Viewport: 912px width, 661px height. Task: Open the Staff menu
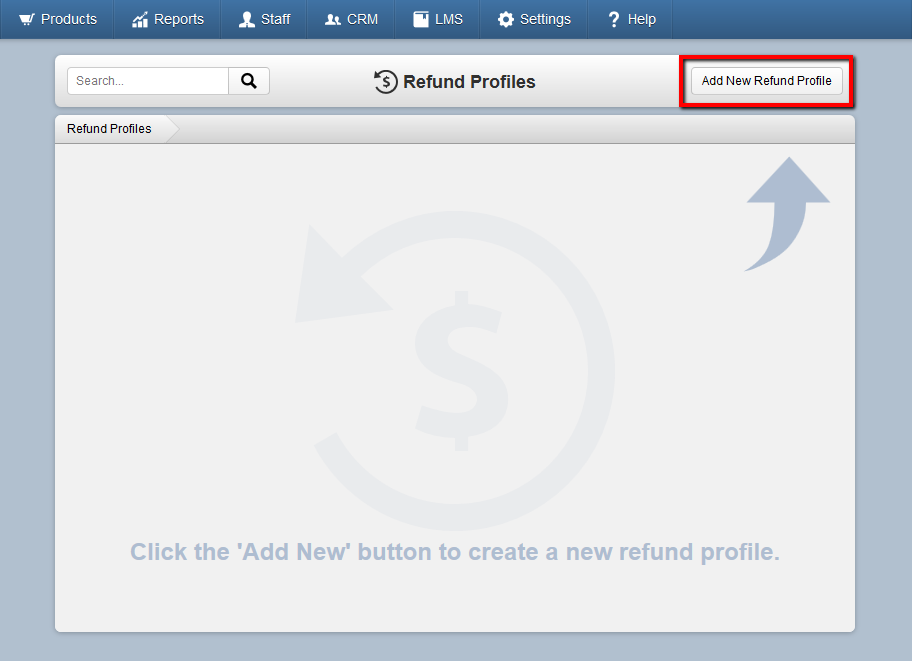point(264,19)
